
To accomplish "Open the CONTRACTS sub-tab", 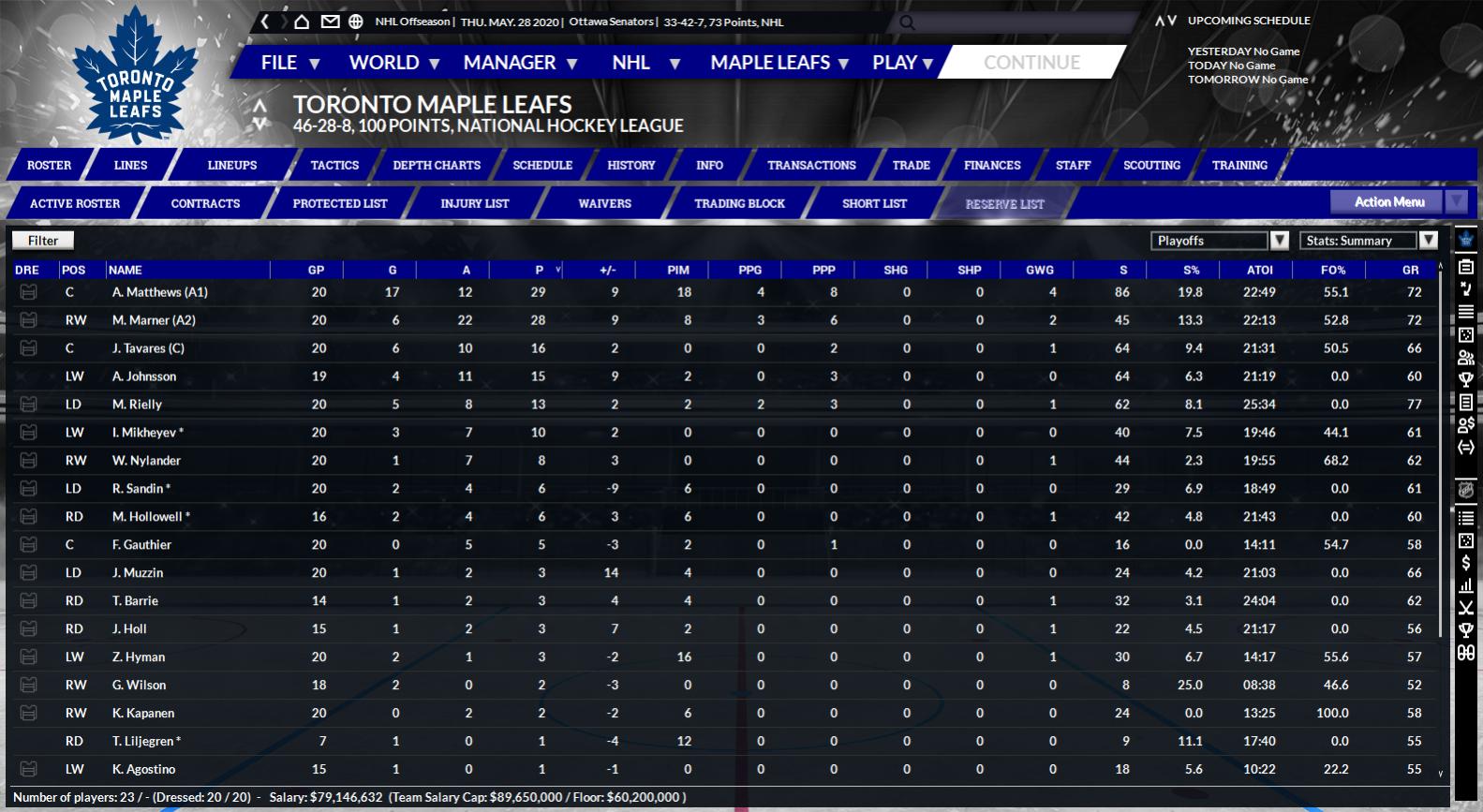I will coord(205,203).
